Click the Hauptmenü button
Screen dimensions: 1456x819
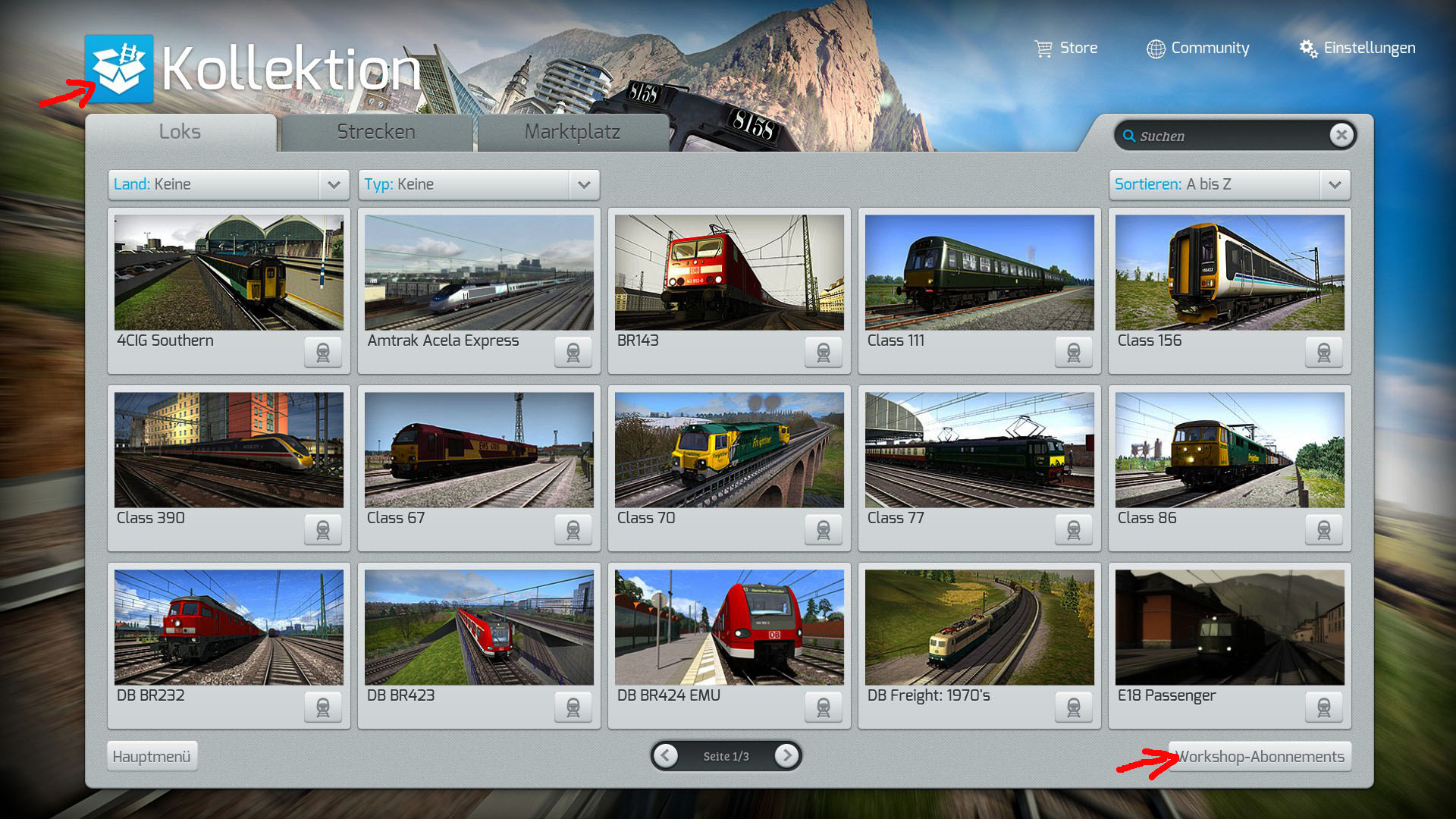click(152, 756)
